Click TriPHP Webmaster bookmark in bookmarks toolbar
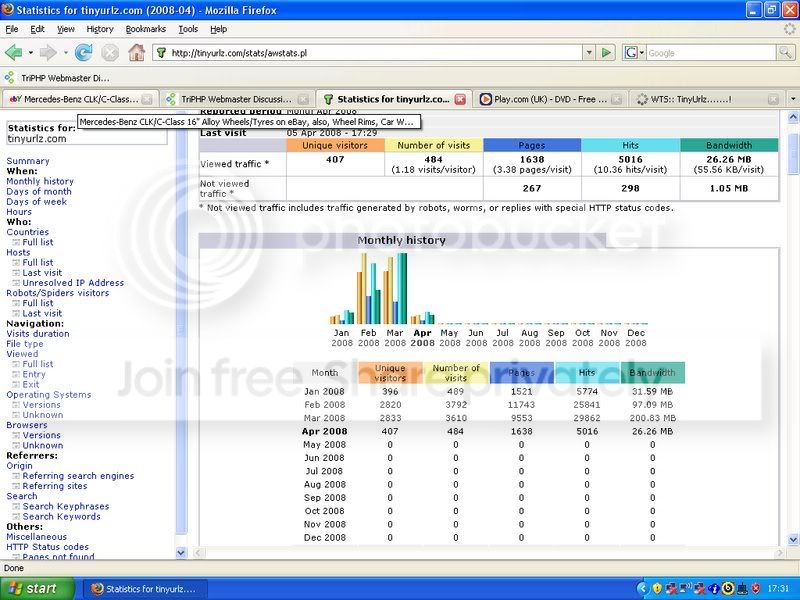Image resolution: width=800 pixels, height=600 pixels. tap(57, 78)
